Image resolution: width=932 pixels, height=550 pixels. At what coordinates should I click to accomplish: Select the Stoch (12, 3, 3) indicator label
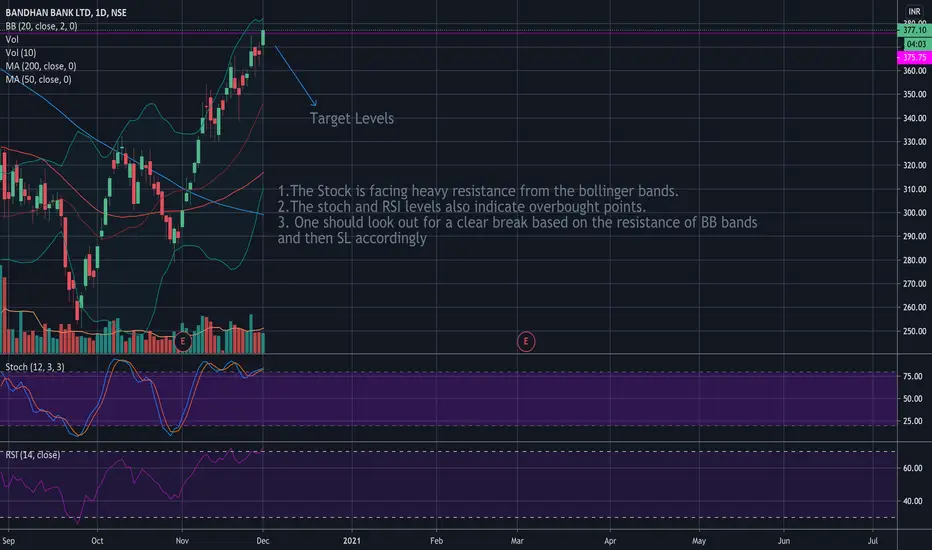(34, 367)
